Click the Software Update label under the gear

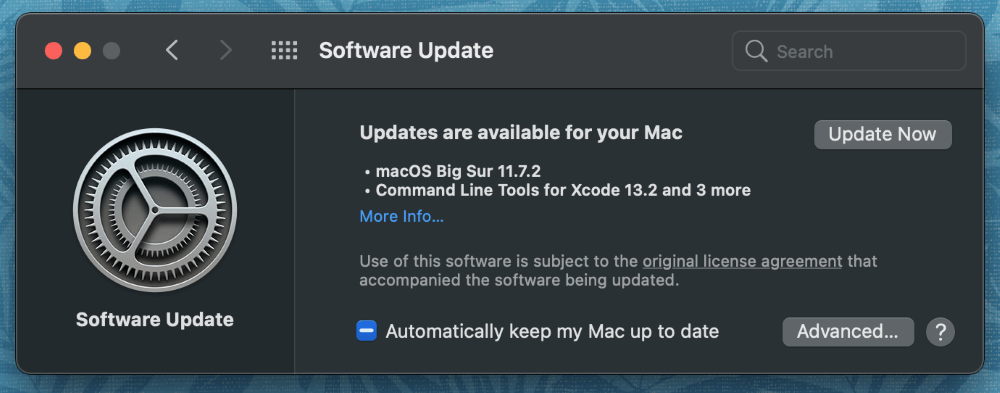pos(155,319)
